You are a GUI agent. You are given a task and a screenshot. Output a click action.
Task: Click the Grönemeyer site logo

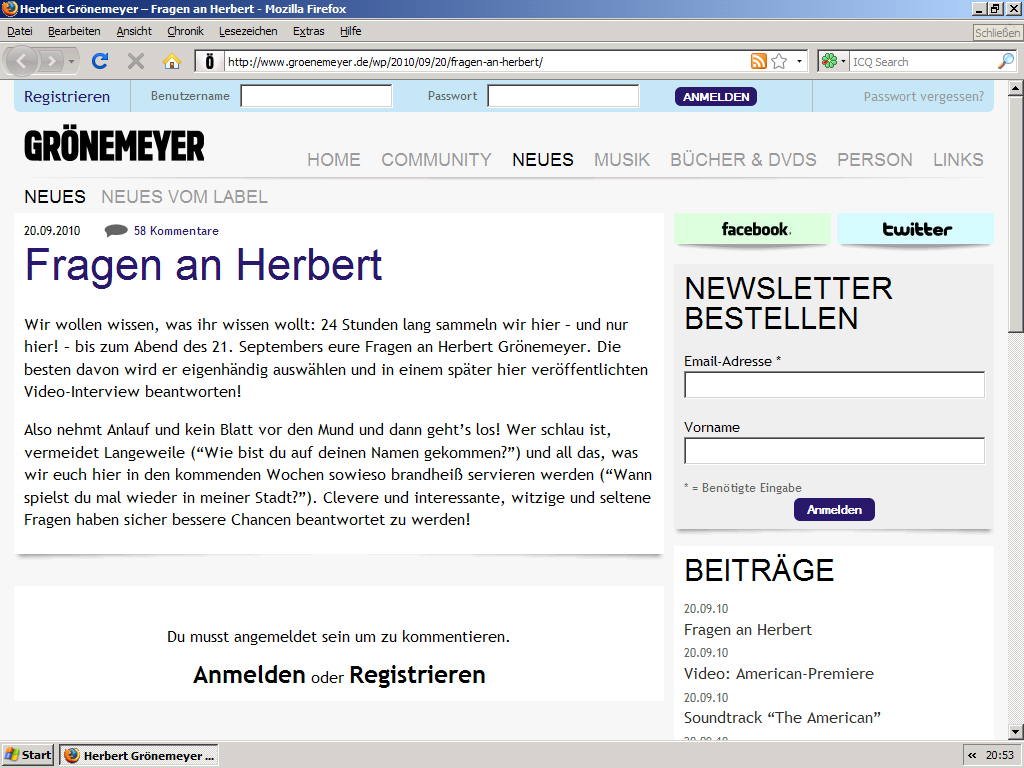click(x=114, y=146)
